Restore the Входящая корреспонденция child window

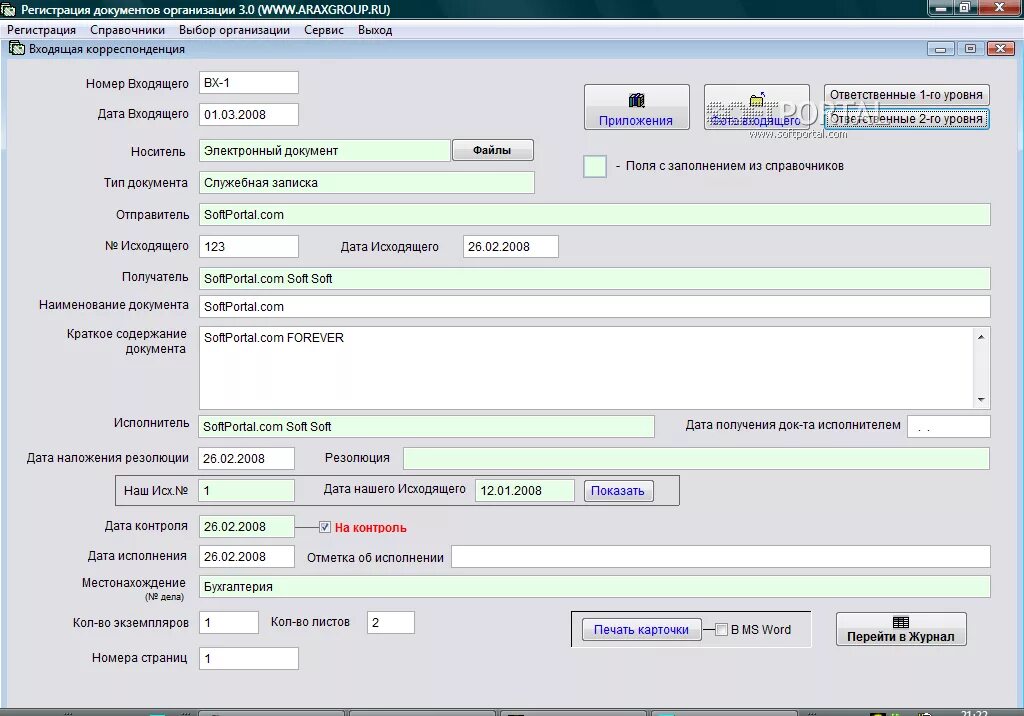970,49
